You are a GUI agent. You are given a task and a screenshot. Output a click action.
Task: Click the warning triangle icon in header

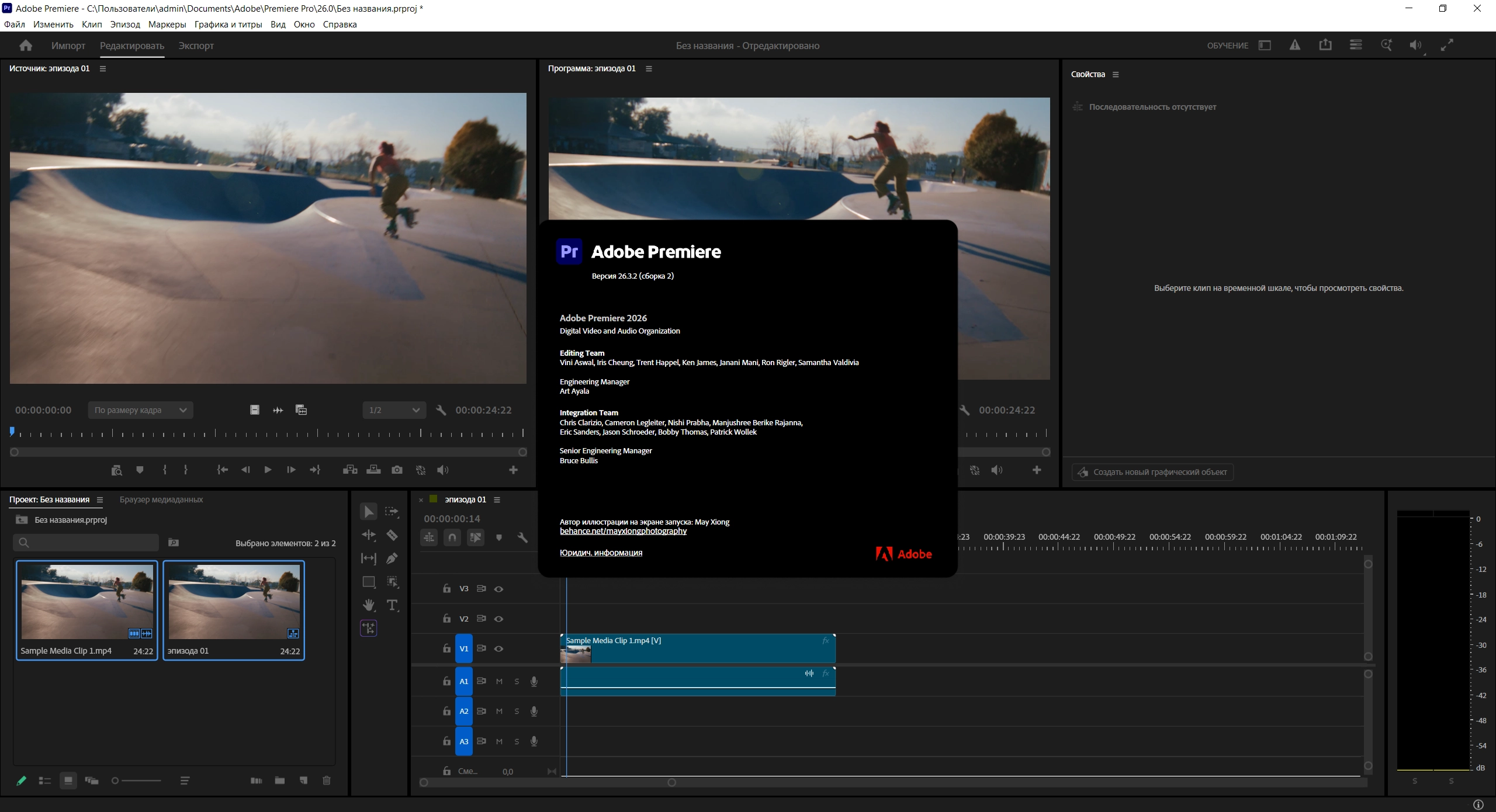click(1295, 45)
